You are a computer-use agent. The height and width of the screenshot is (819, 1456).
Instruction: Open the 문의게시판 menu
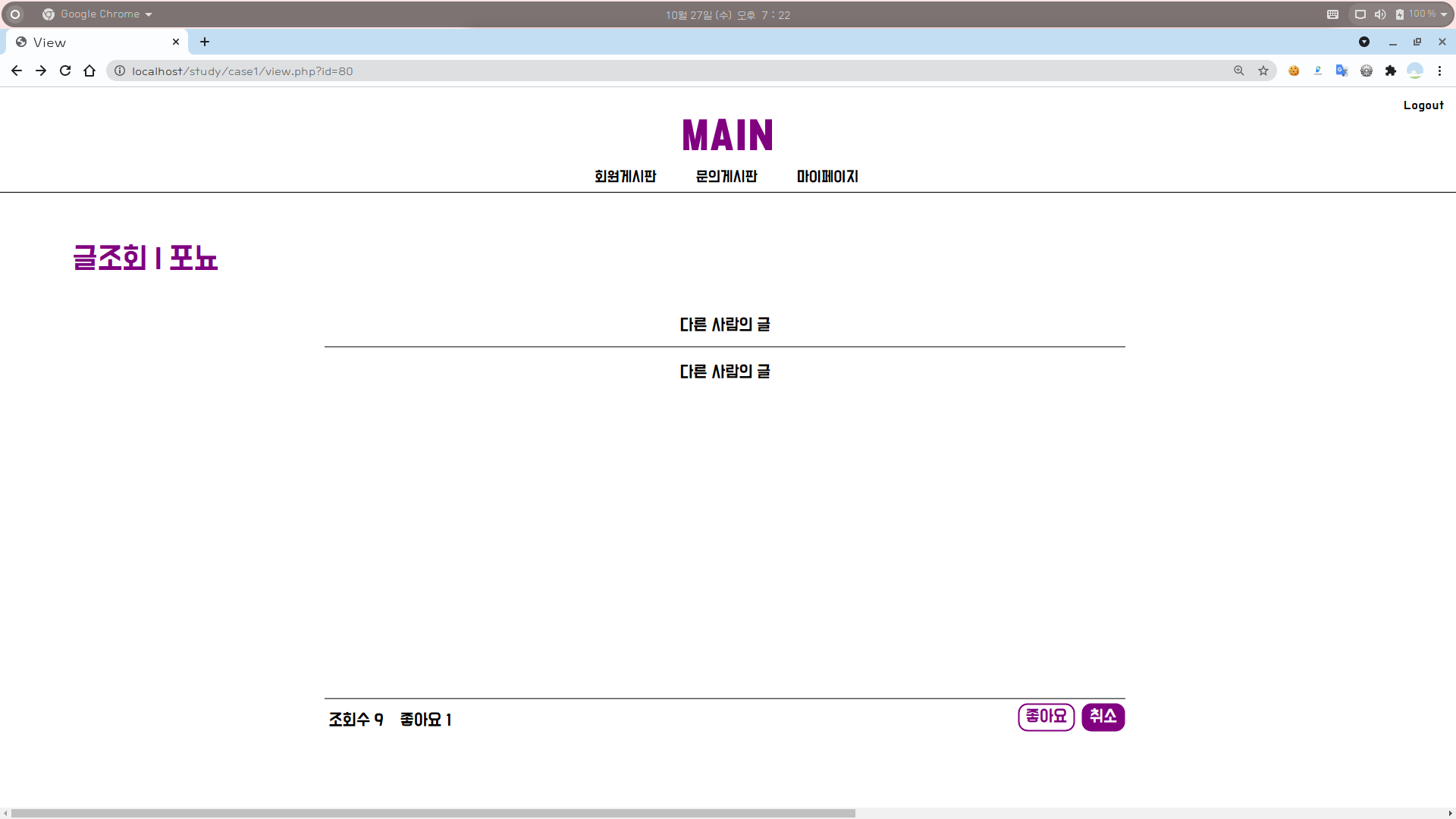726,177
